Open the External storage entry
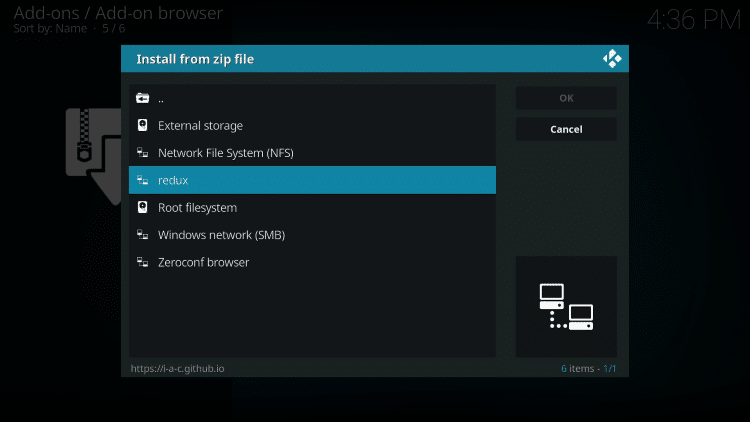 tap(200, 126)
